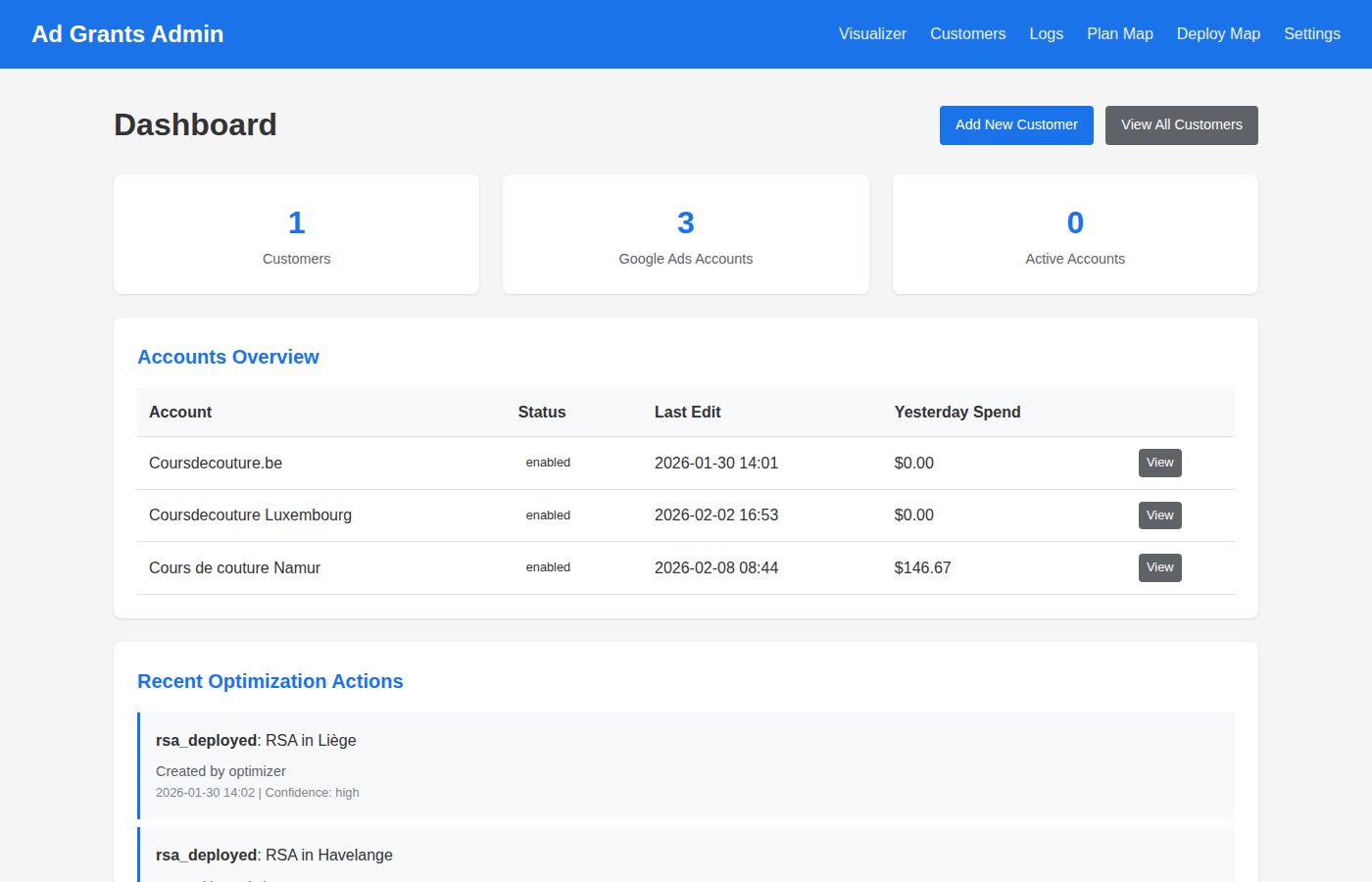
Task: Click the Yesterday Spend column header
Action: (x=957, y=413)
